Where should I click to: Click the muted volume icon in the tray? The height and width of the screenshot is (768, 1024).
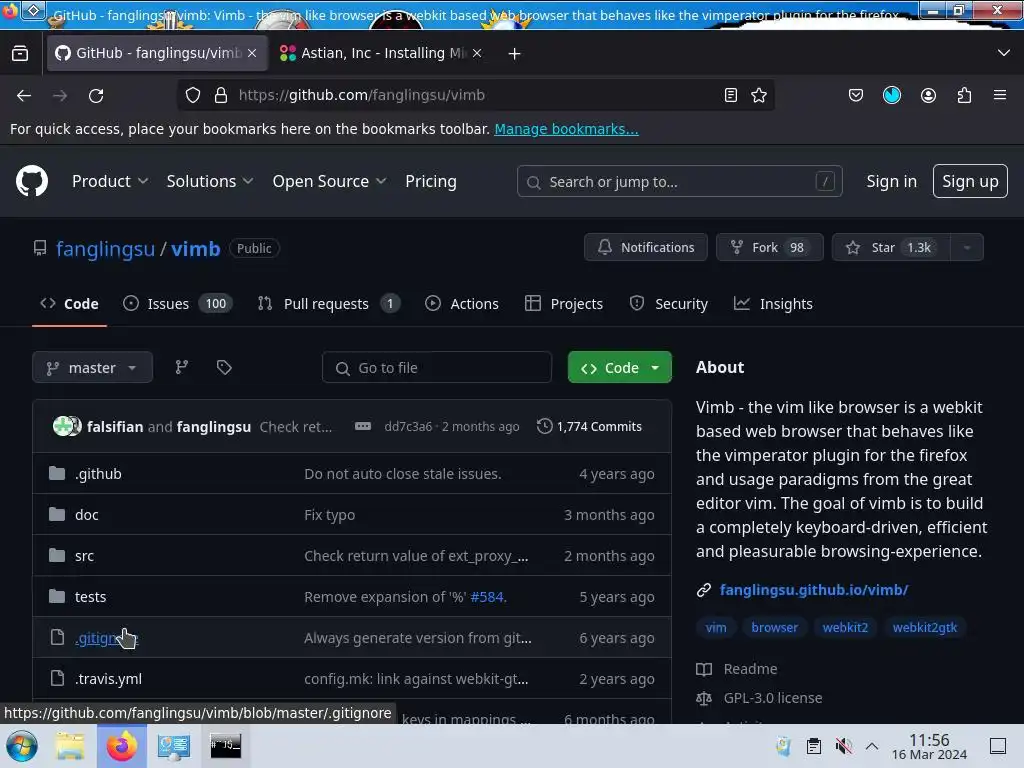(x=844, y=746)
